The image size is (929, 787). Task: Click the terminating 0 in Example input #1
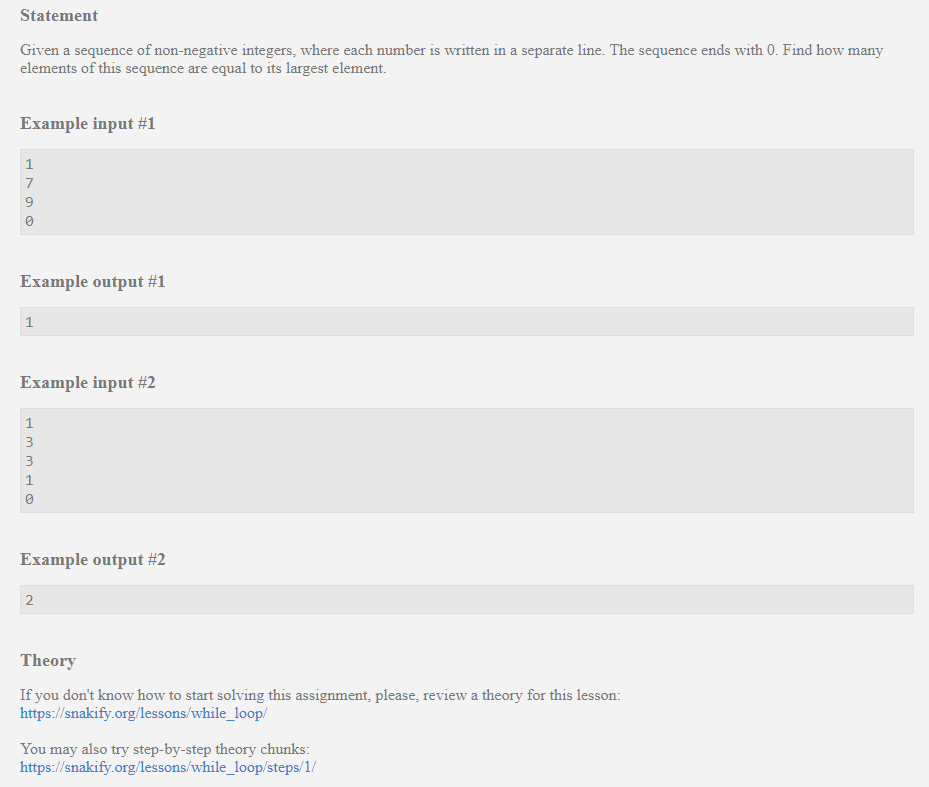tap(30, 221)
